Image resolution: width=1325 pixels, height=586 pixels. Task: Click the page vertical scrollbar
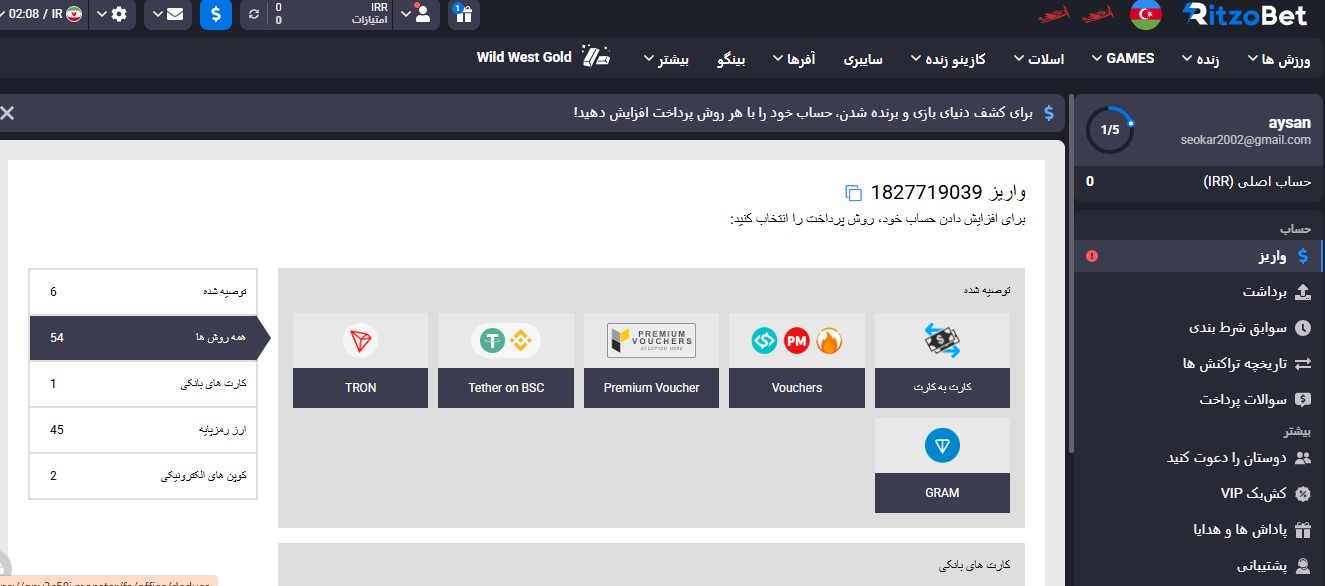(x=1070, y=275)
